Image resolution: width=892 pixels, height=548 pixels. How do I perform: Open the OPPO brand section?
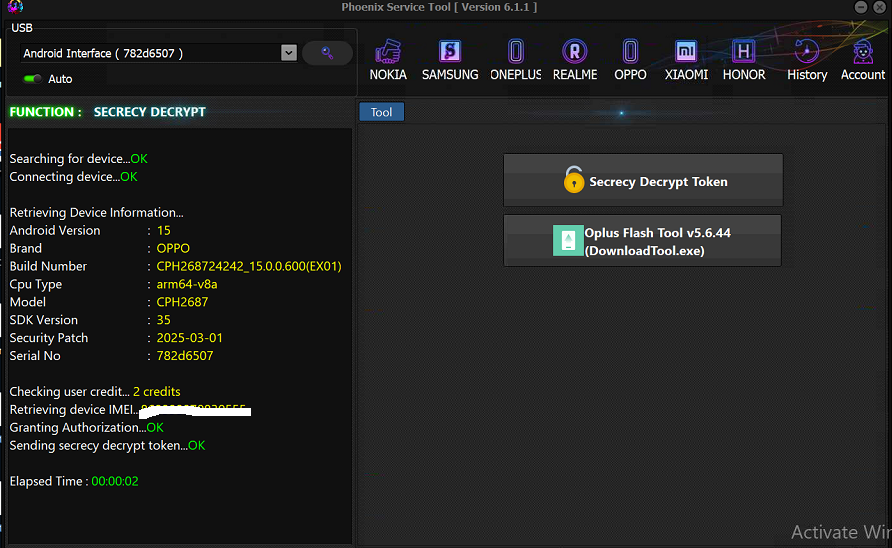tap(630, 61)
